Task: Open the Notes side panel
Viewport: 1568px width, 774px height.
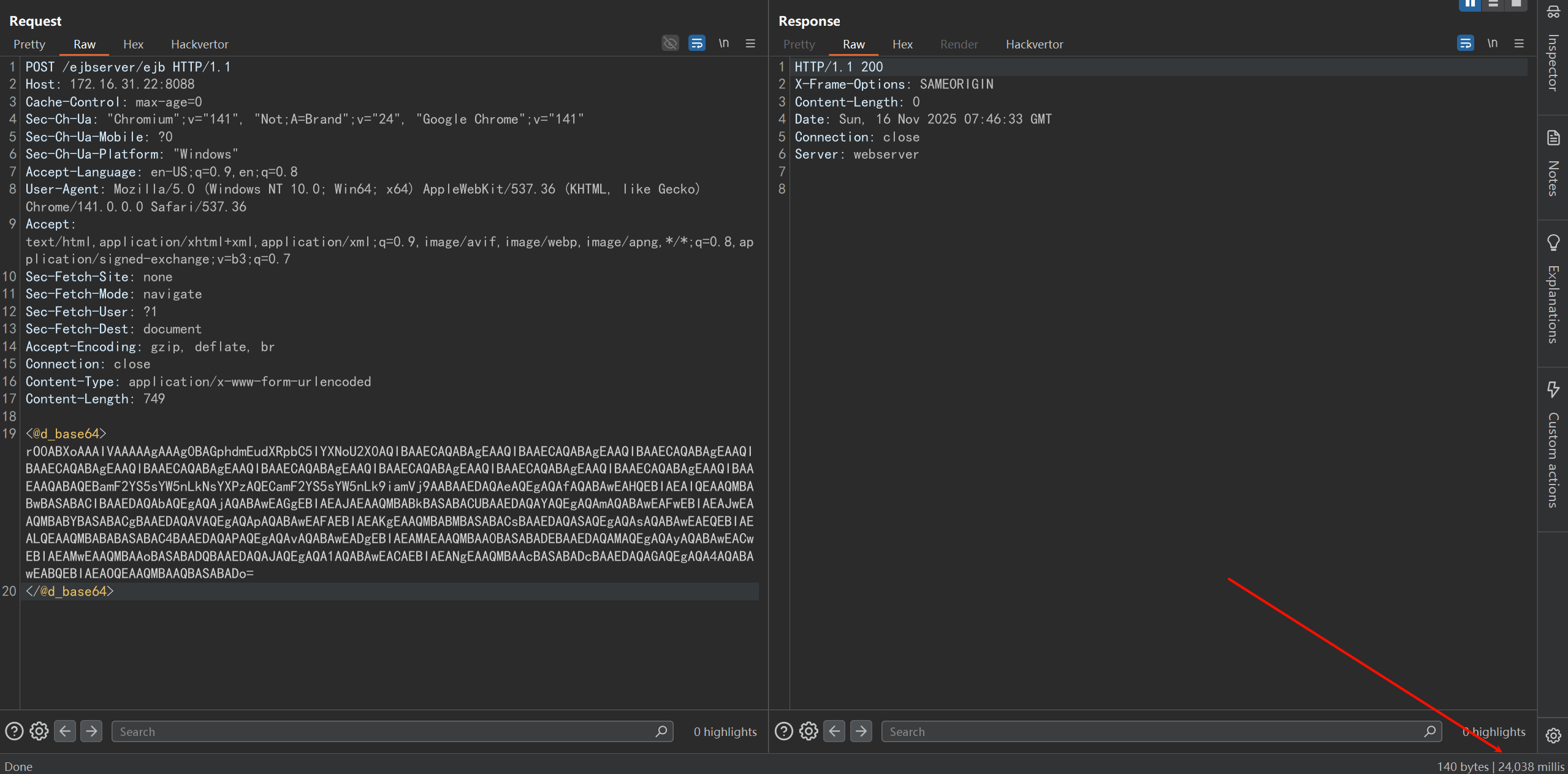Action: pos(1553,164)
